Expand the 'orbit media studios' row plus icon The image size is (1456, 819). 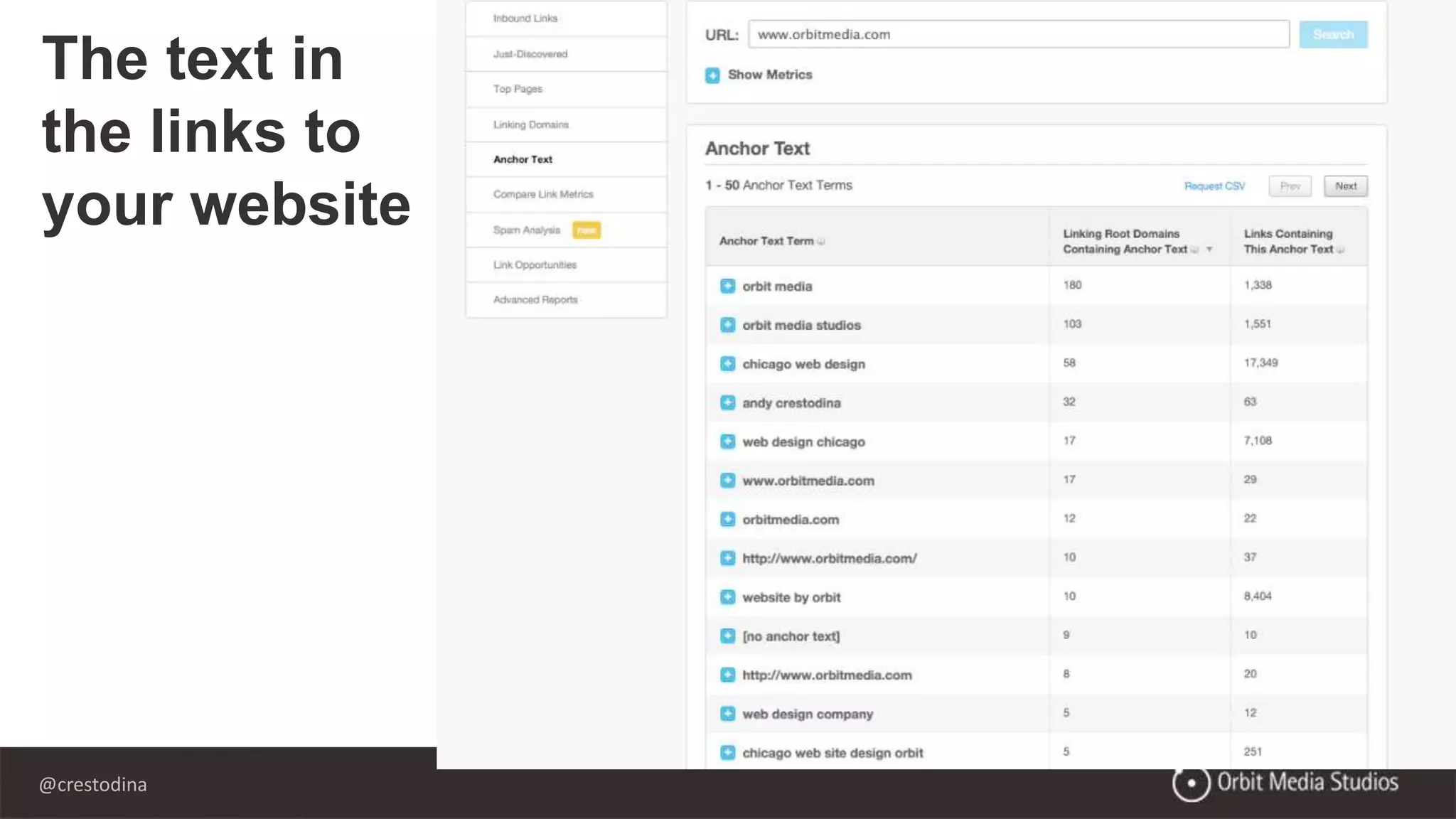tap(727, 325)
